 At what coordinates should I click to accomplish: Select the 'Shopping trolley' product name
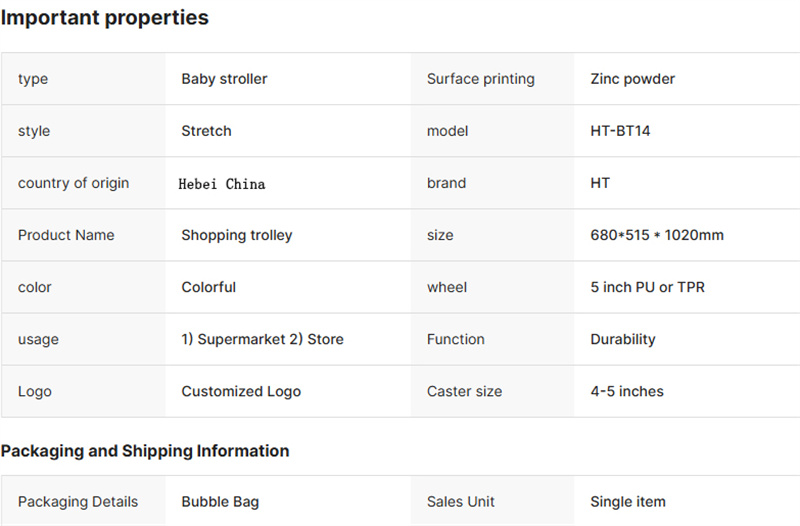click(237, 236)
